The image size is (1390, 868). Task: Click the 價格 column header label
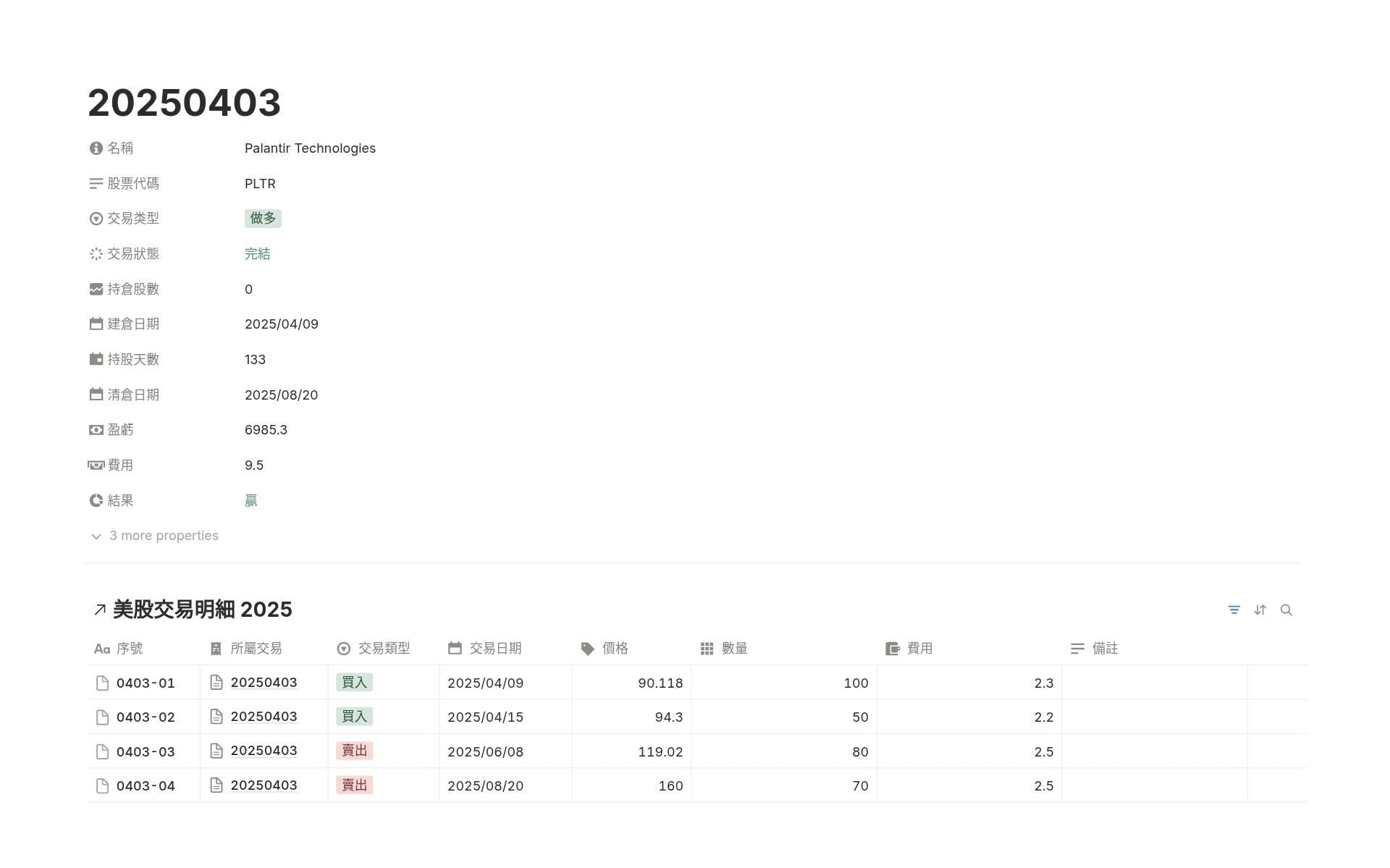(615, 649)
